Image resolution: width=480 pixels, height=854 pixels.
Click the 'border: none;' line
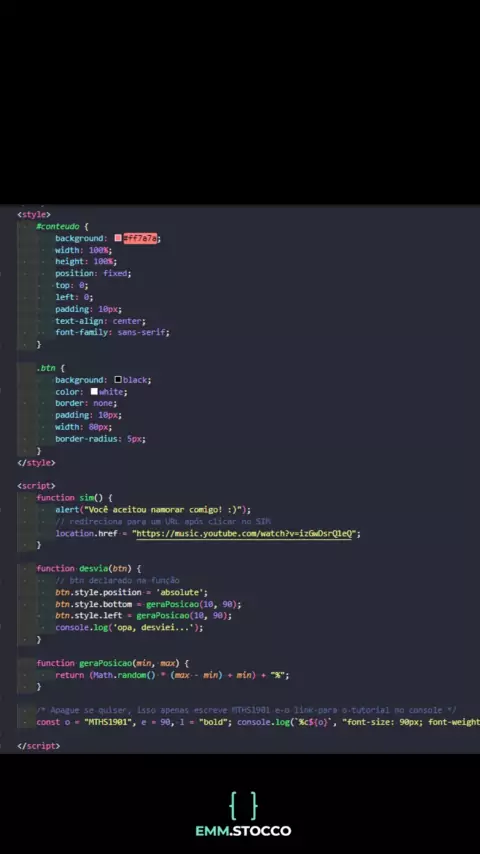[x=86, y=404]
